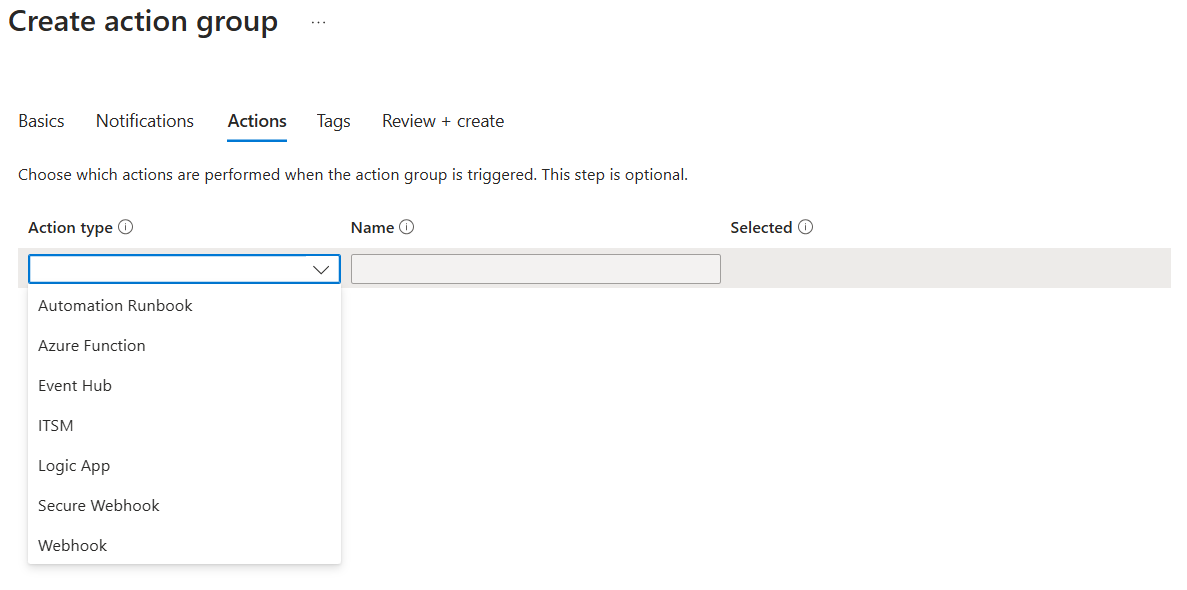Select the Actions tab
This screenshot has width=1187, height=590.
[x=257, y=121]
